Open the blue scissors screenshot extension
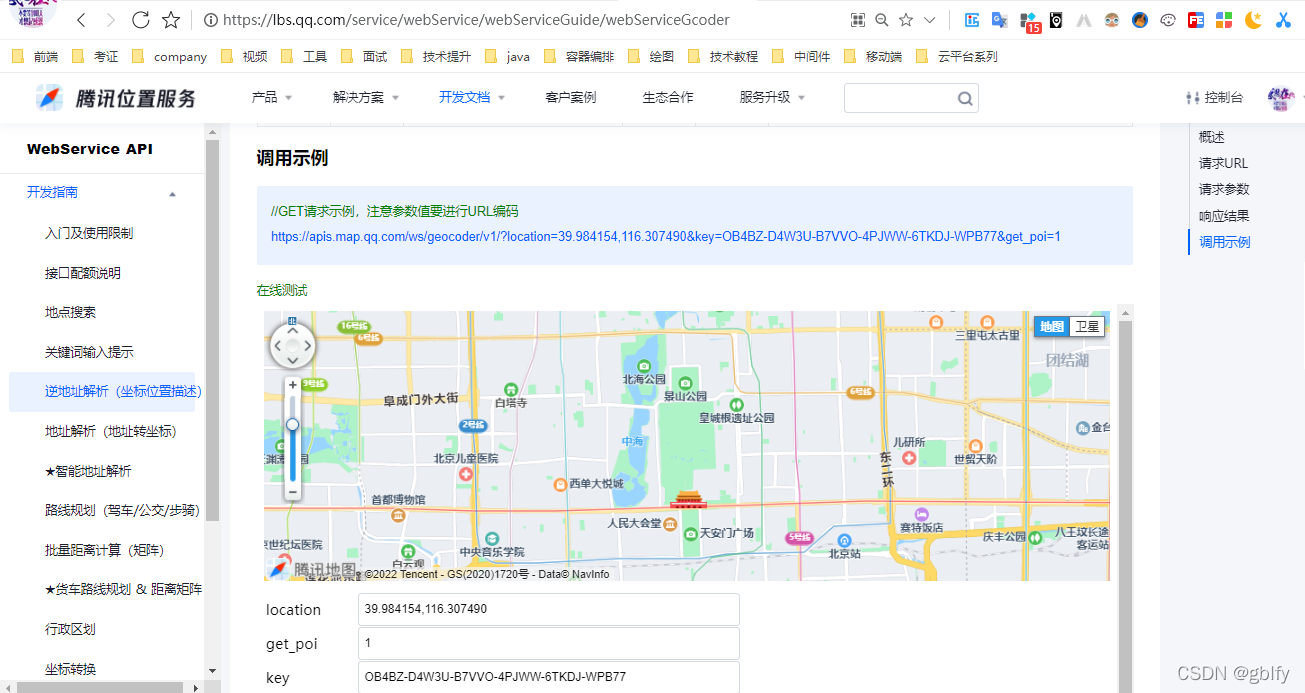1305x693 pixels. pyautogui.click(x=1283, y=20)
